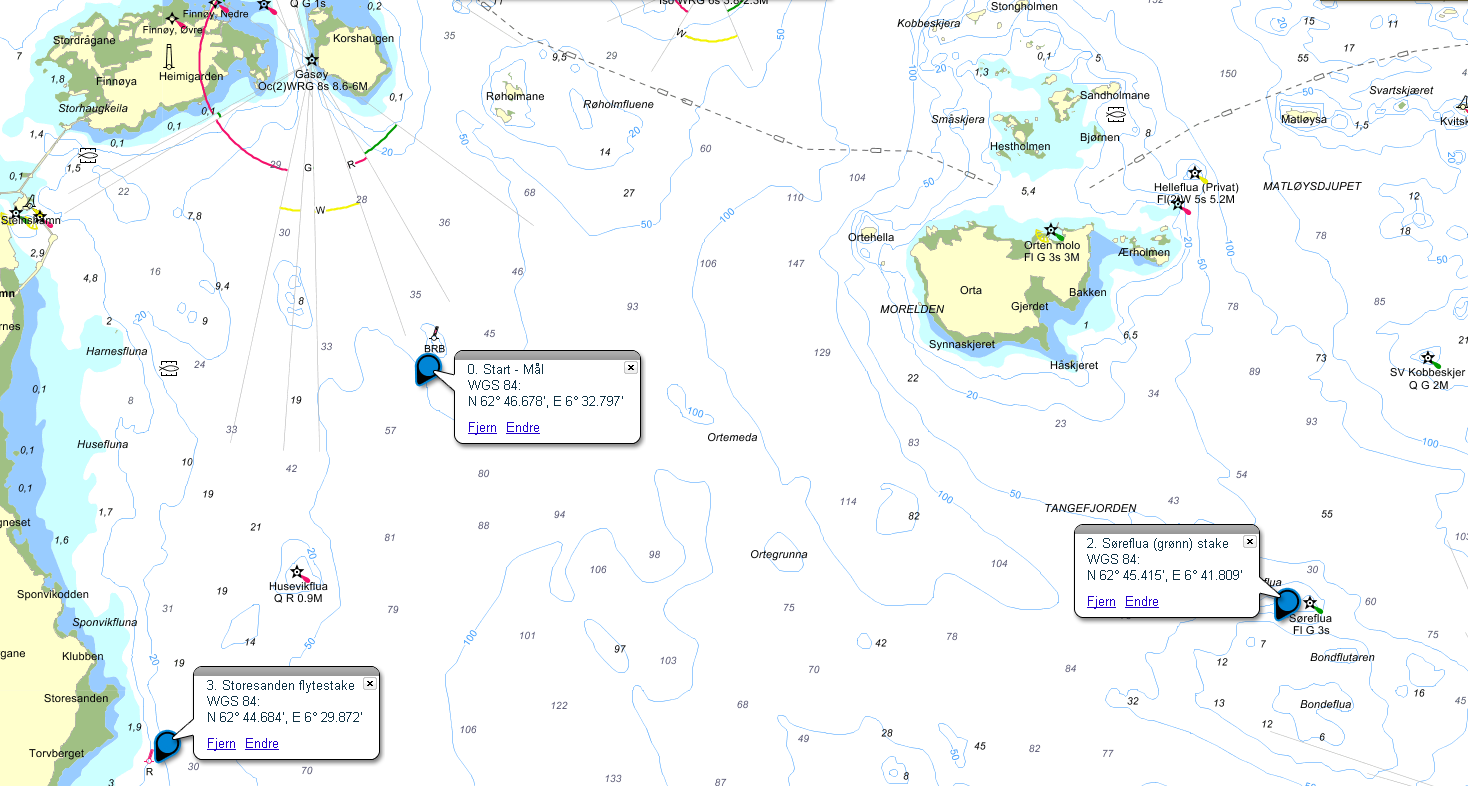Close the Storesanden flytestake popup
This screenshot has width=1468, height=786.
(x=369, y=683)
